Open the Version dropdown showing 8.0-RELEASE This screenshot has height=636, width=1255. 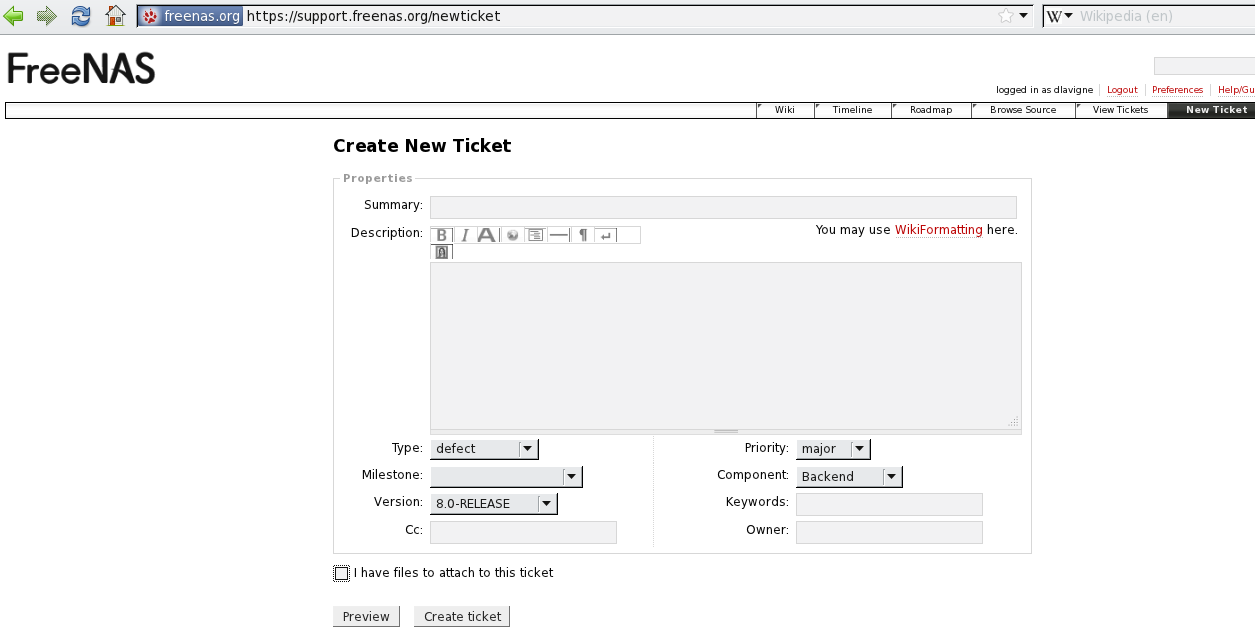(494, 504)
